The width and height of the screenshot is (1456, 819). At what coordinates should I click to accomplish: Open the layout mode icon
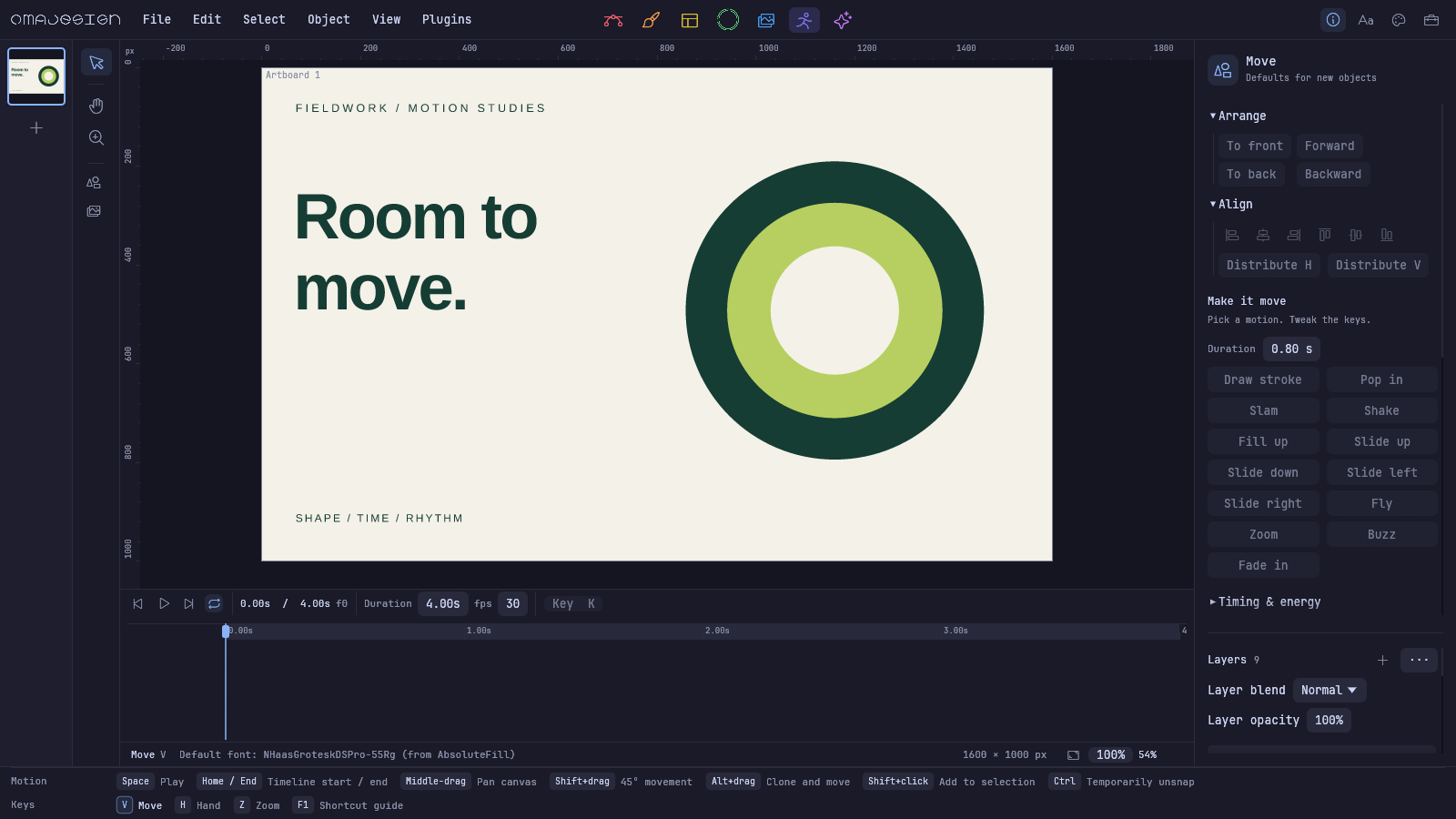[x=690, y=20]
